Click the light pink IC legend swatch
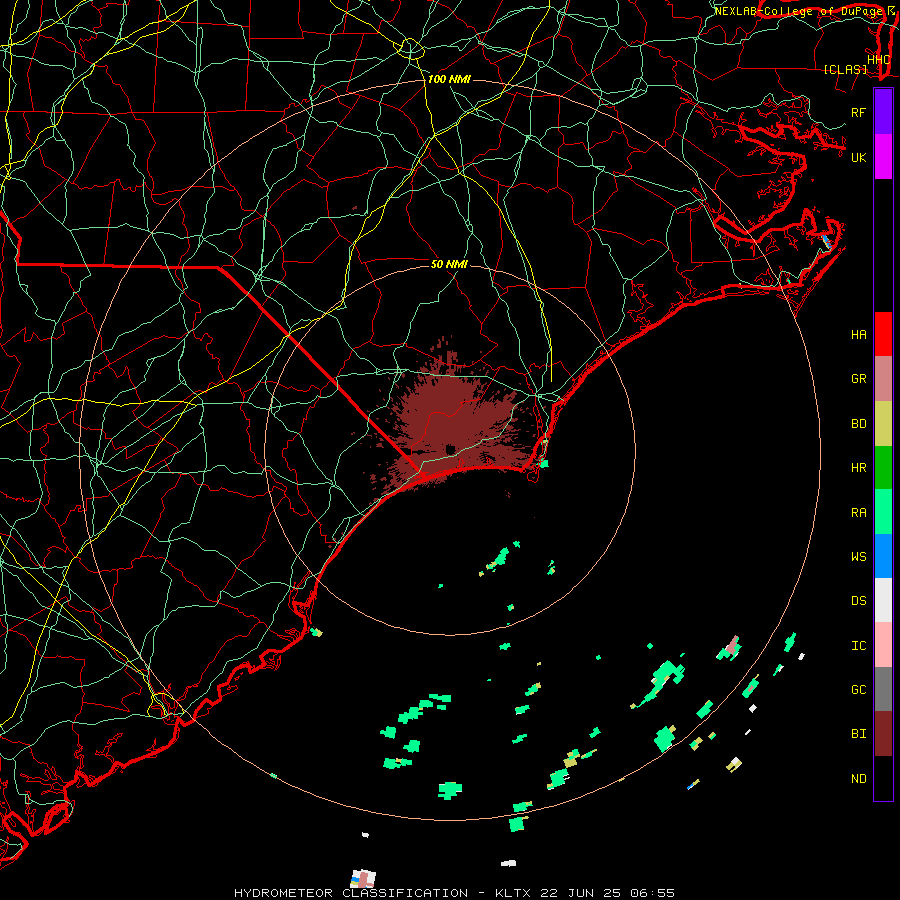 (883, 645)
